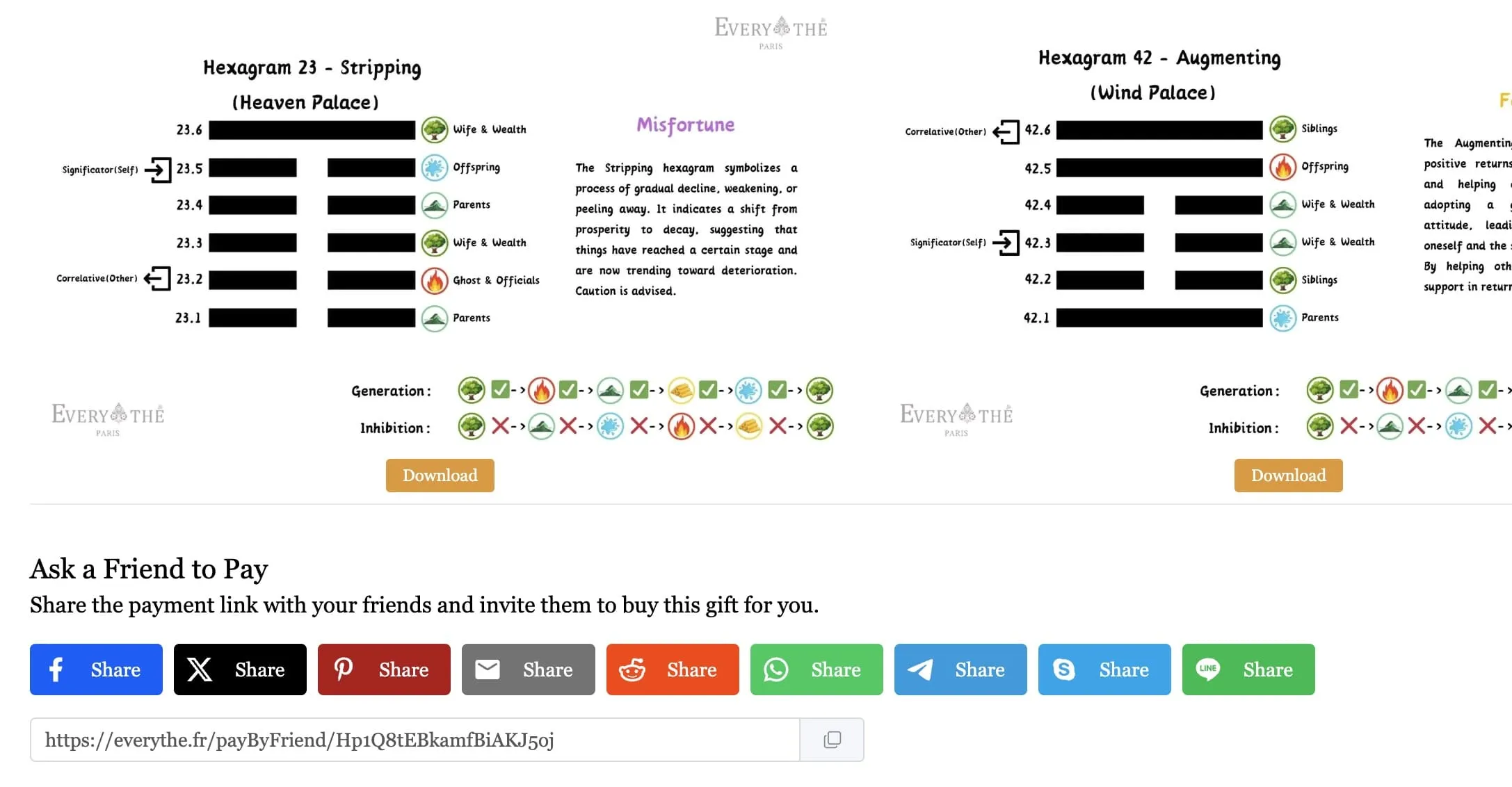Click the Significator(Self) arrow at line 23.5
The height and width of the screenshot is (787, 1512).
[x=159, y=169]
